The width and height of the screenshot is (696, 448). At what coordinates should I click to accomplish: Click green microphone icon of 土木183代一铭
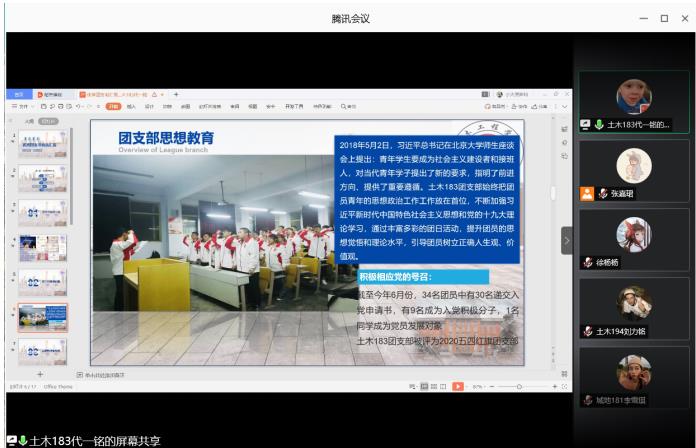coord(599,125)
